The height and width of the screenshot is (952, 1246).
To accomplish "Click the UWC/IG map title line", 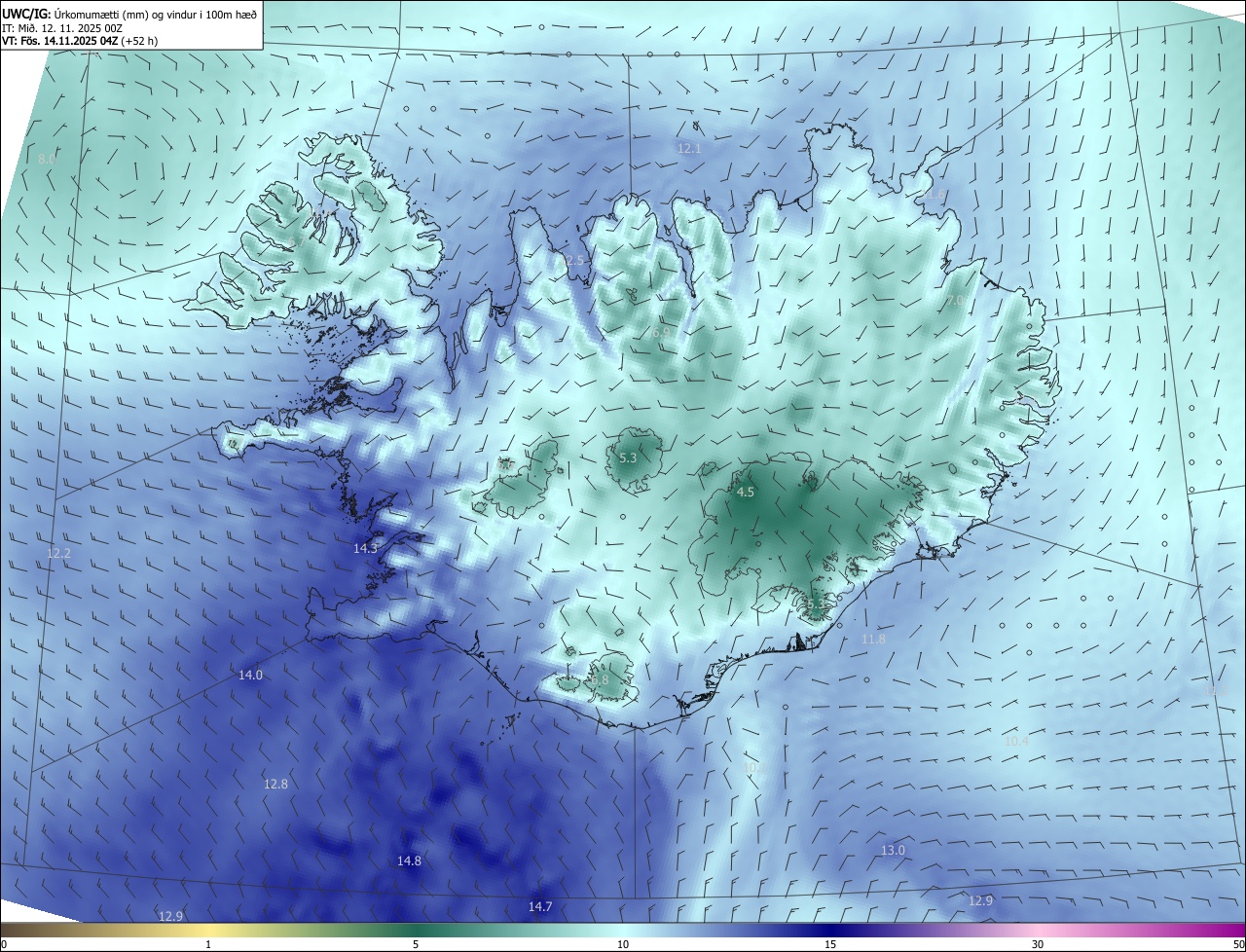I will tap(129, 14).
